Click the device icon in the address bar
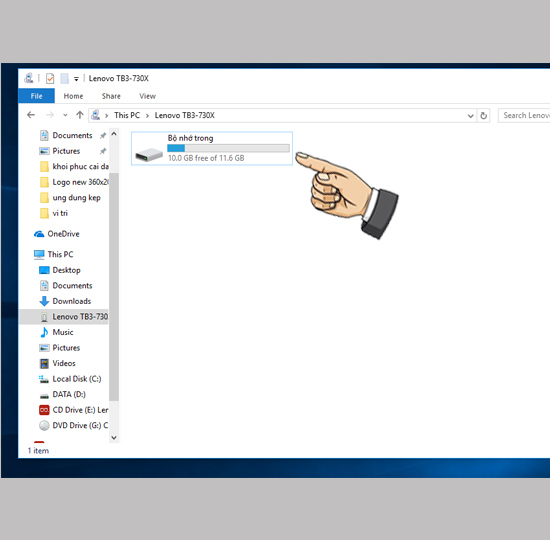Viewport: 550px width, 540px height. (x=95, y=115)
